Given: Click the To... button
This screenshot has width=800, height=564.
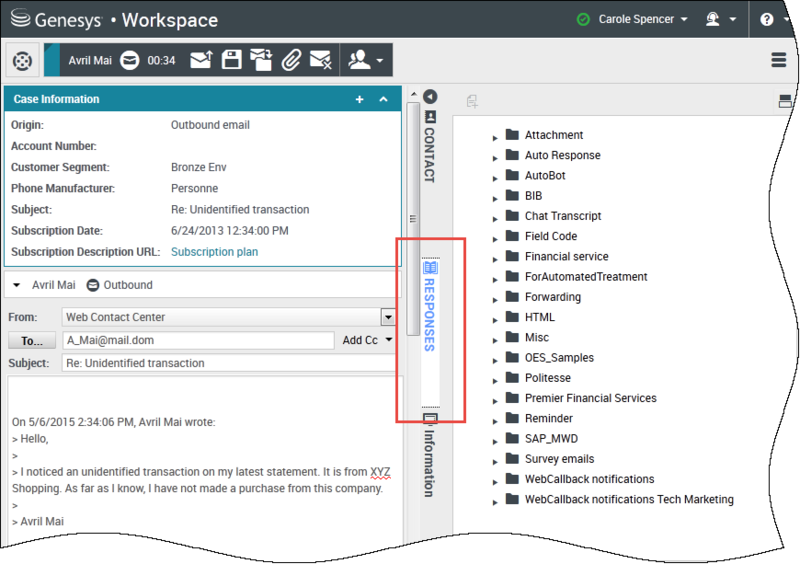Looking at the screenshot, I should (32, 340).
